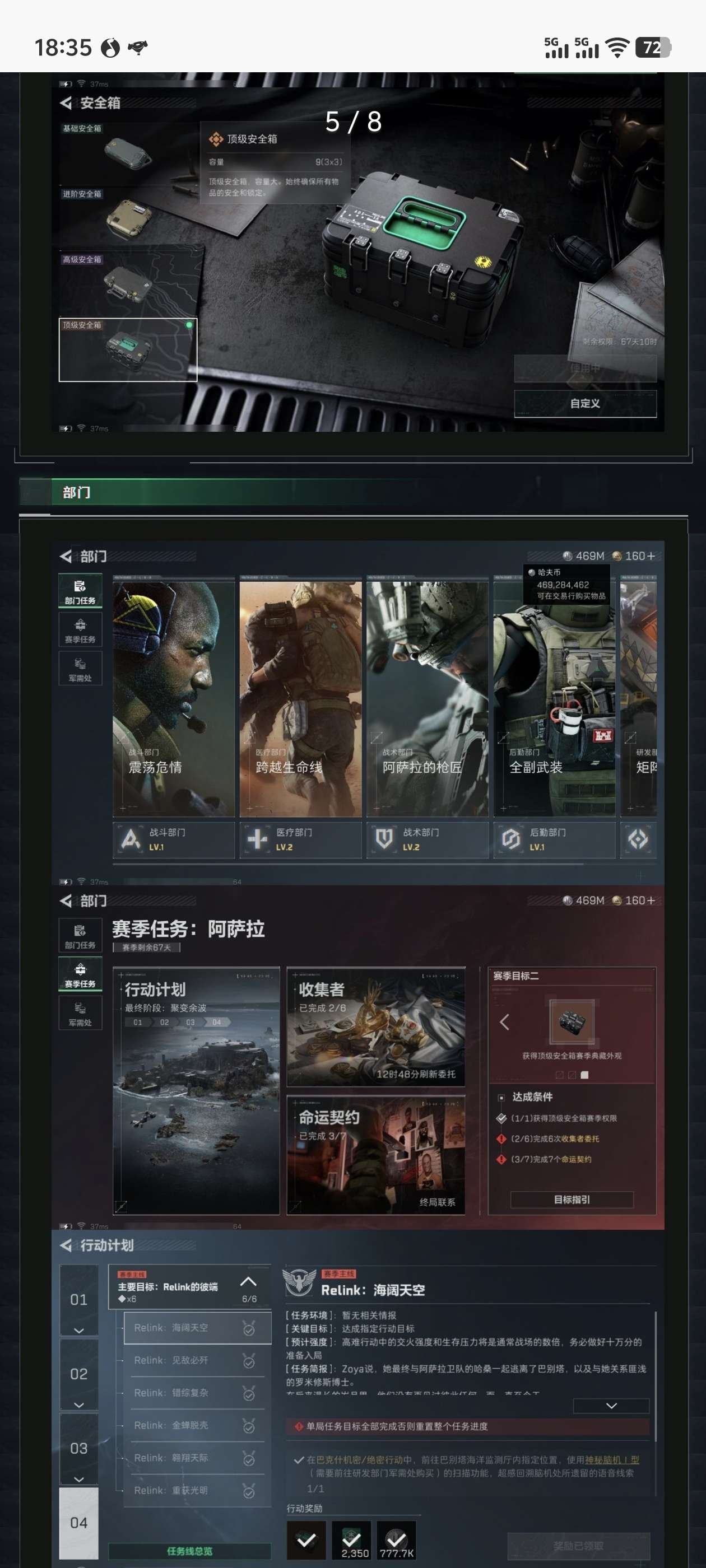
Task: Collapse the 主要目标 Relink的彼端 list
Action: tap(248, 1281)
